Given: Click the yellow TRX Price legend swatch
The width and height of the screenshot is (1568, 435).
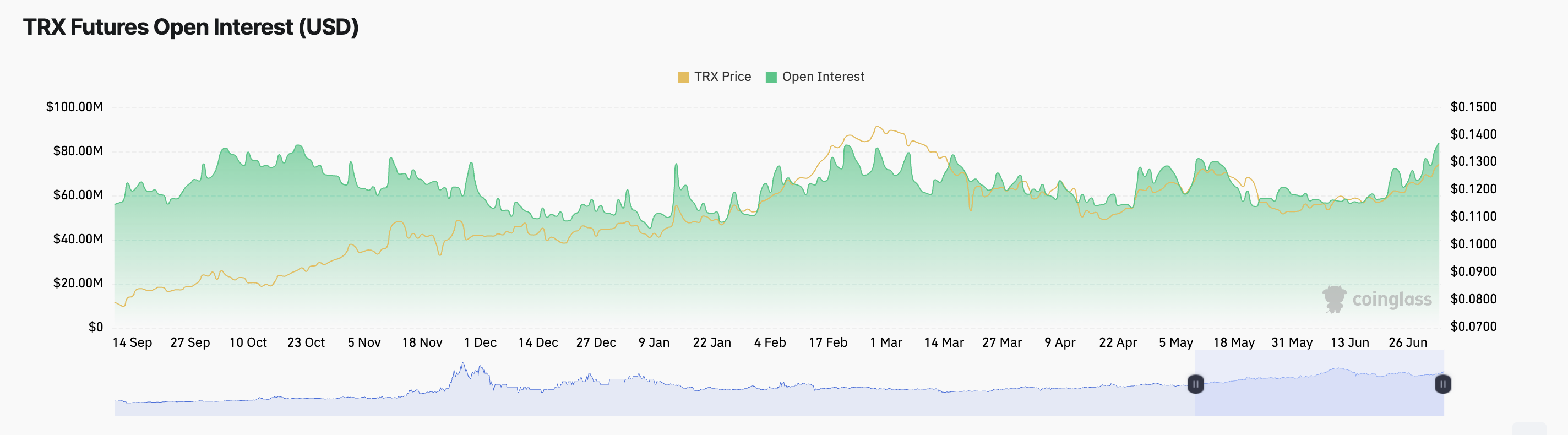Looking at the screenshot, I should (x=683, y=77).
